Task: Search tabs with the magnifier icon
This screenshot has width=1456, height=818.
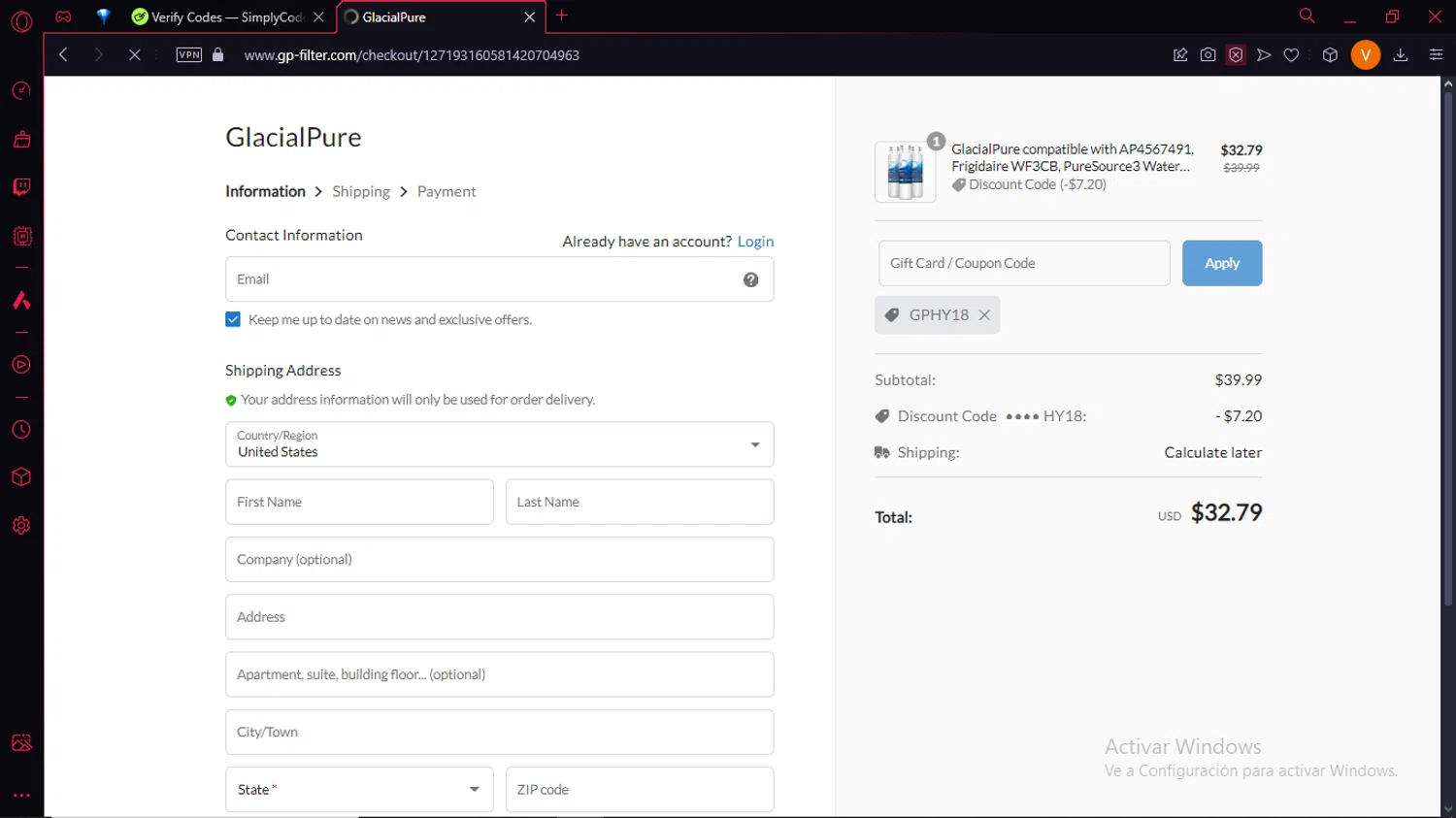Action: 1307,16
